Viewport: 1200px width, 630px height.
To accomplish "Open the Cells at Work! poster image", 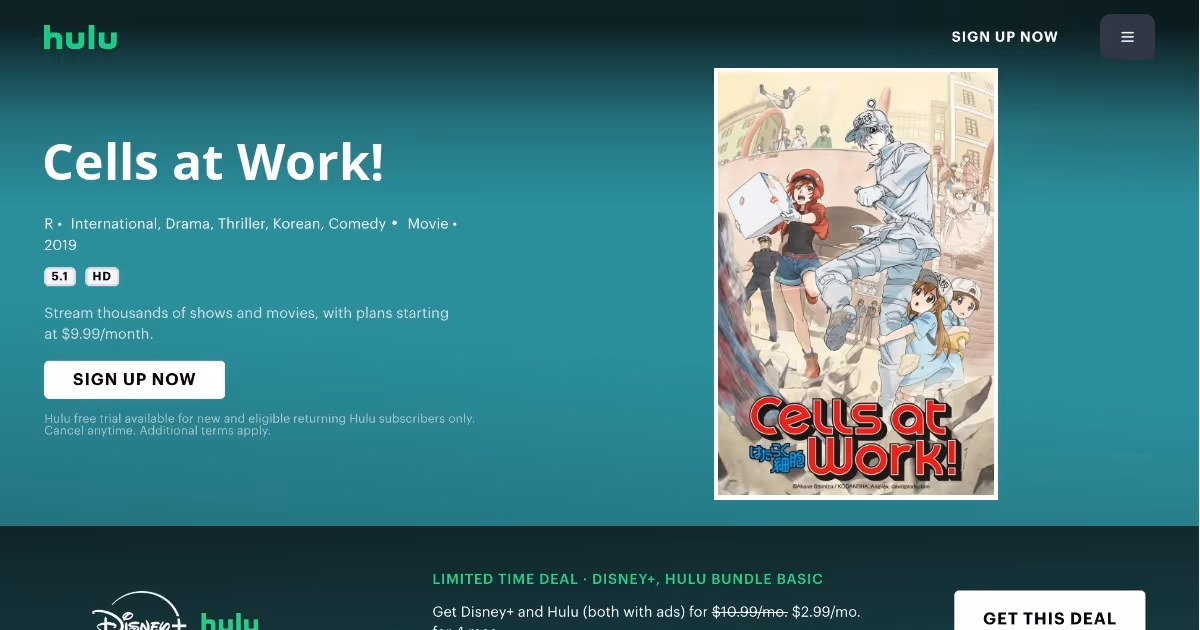I will pyautogui.click(x=856, y=284).
